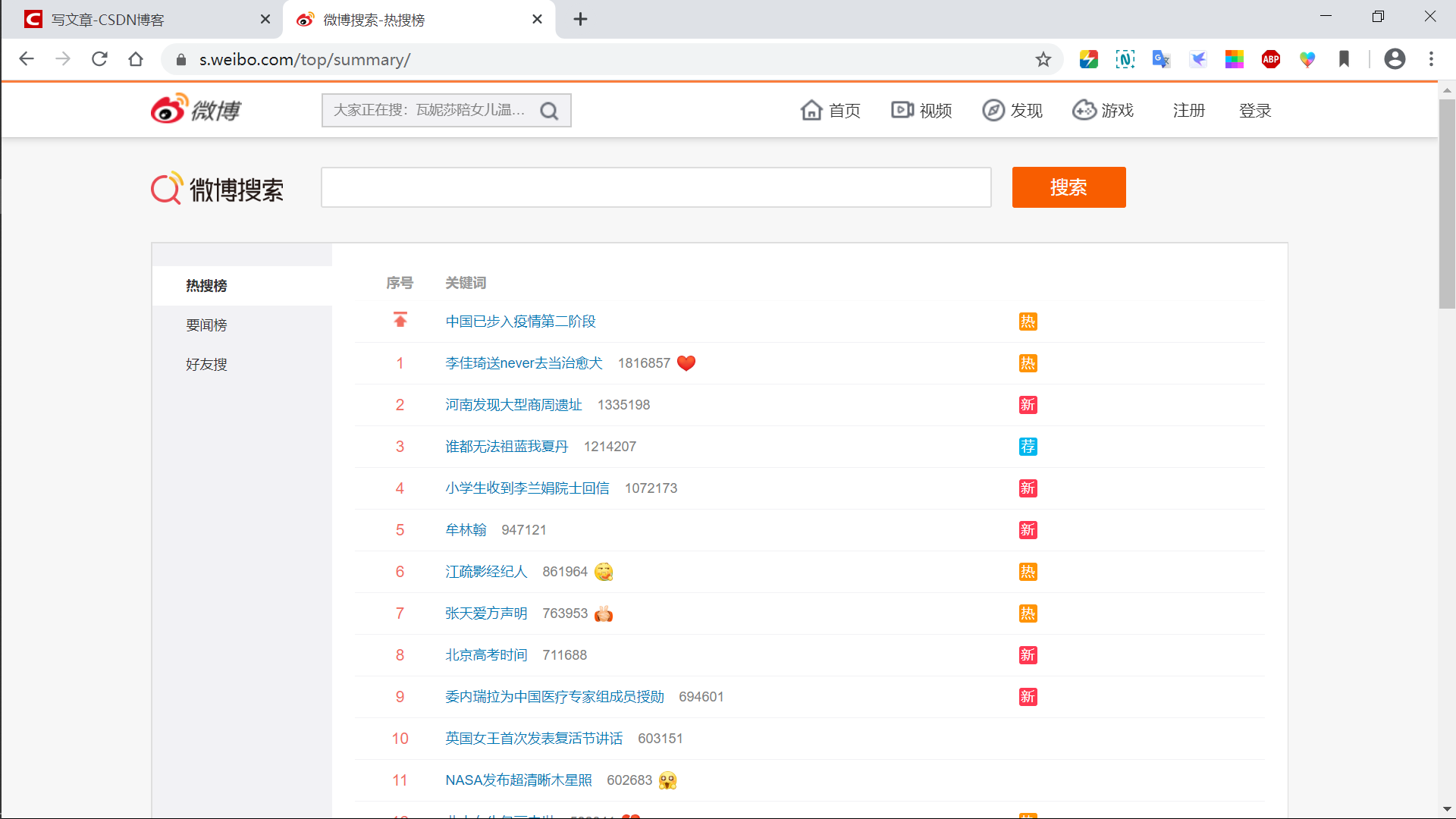Viewport: 1456px width, 819px height.
Task: Click the Weibo logo in header
Action: [x=196, y=110]
